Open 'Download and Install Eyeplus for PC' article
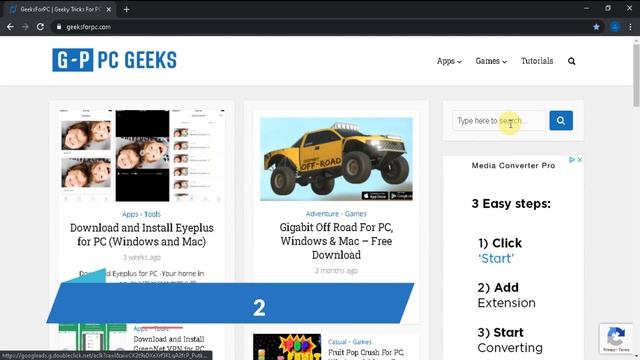The height and width of the screenshot is (360, 640). (x=142, y=235)
